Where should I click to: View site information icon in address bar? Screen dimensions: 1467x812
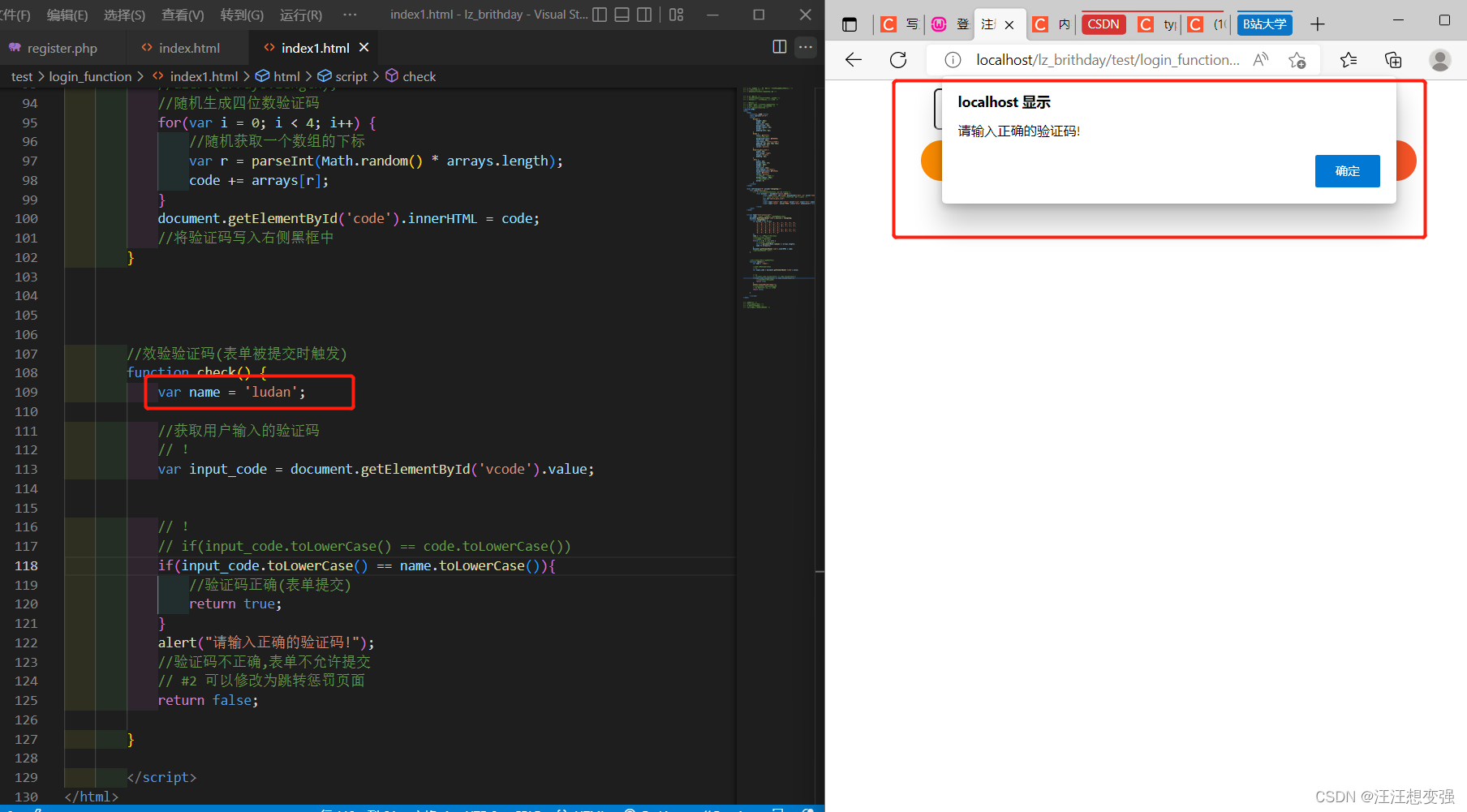click(953, 60)
